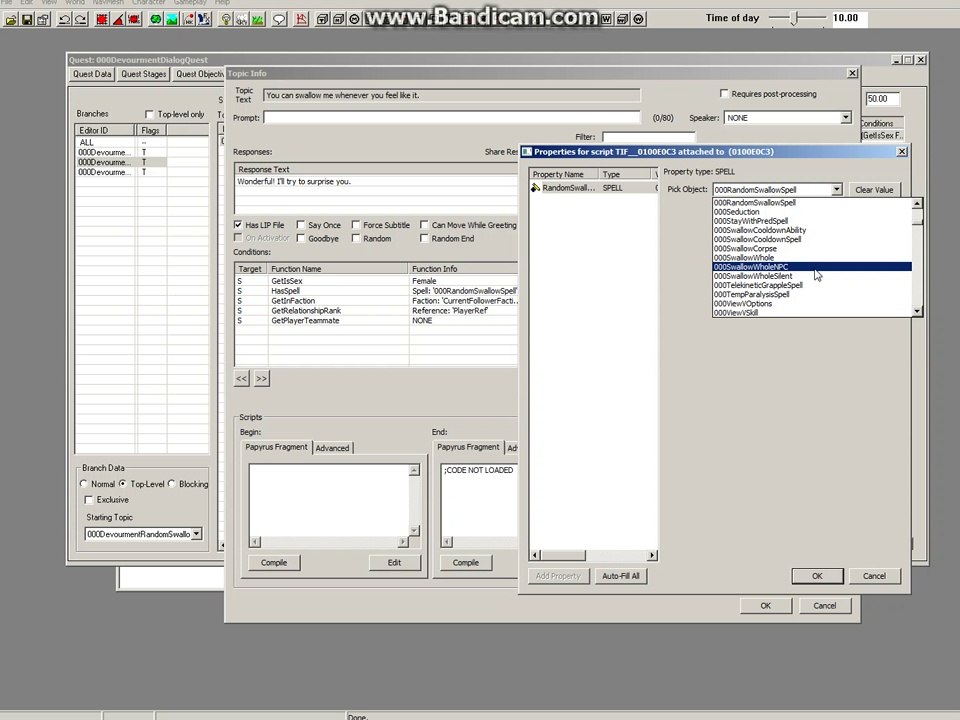960x720 pixels.
Task: Click the red snap reference icon beside the angle icon
Action: click(134, 20)
